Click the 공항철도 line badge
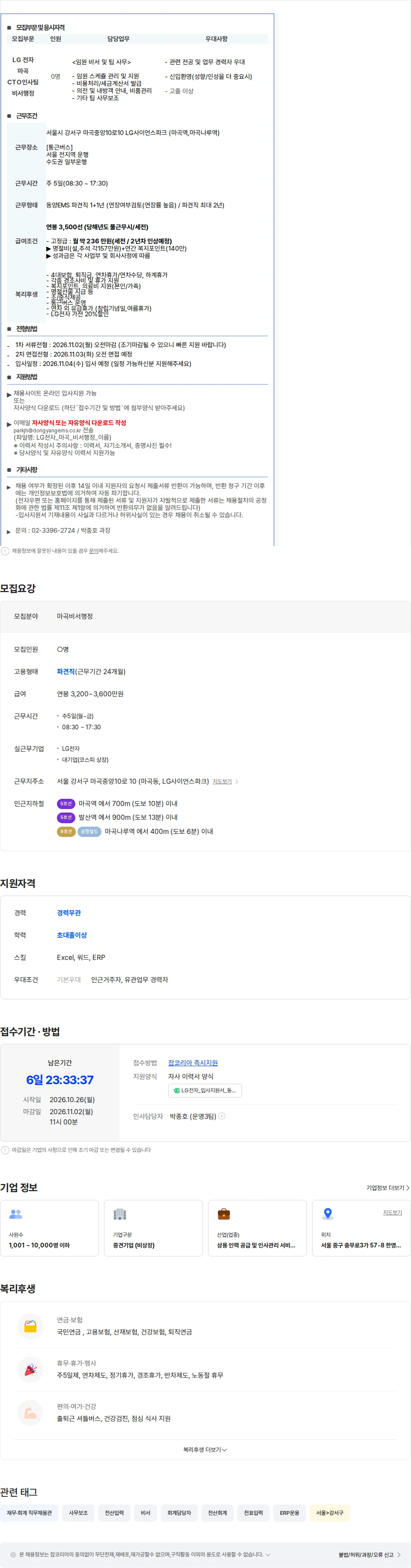This screenshot has width=411, height=1568. pos(89,831)
